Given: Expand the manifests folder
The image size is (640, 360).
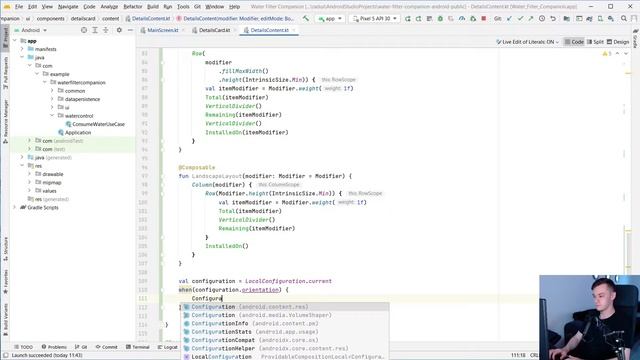Looking at the screenshot, I should pyautogui.click(x=22, y=49).
